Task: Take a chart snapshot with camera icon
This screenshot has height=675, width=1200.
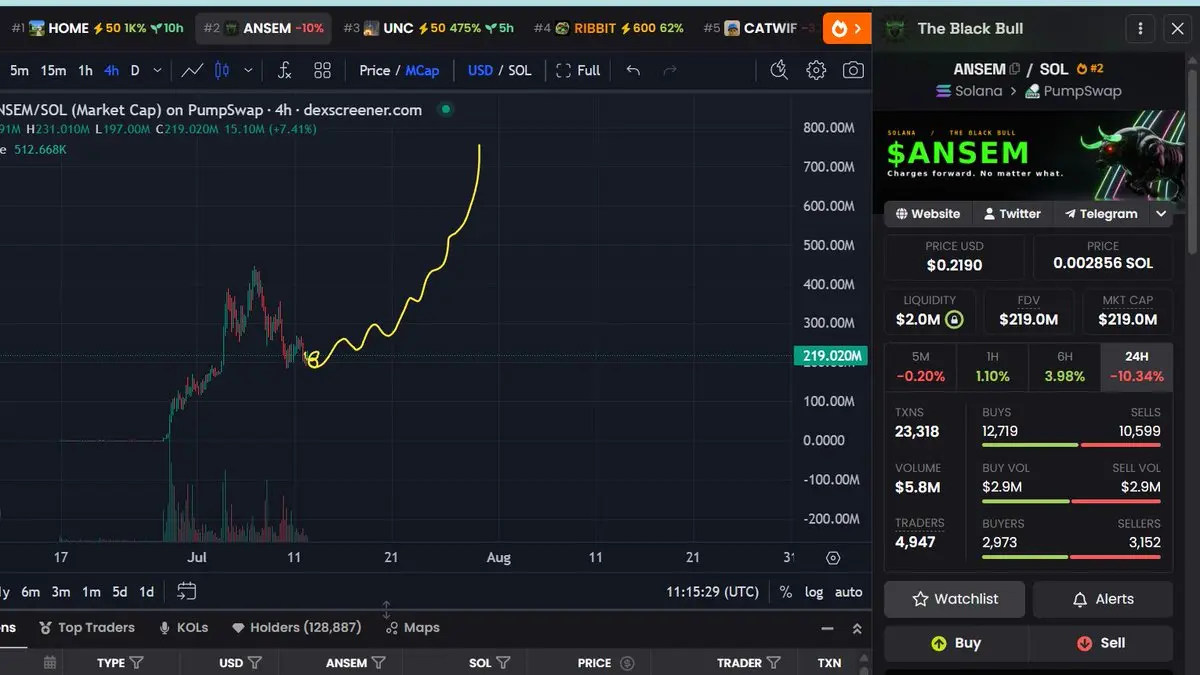Action: tap(853, 70)
